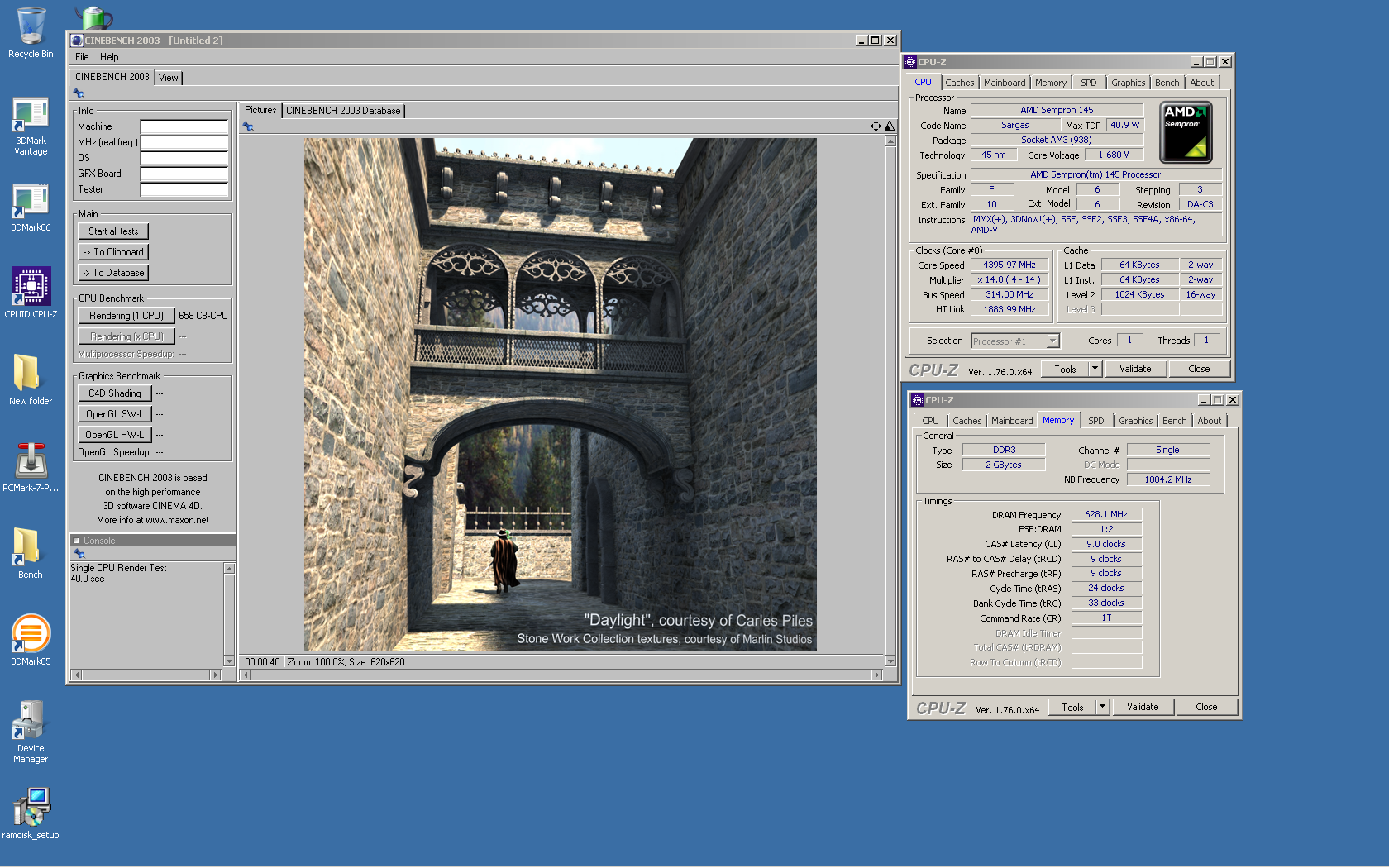Click the picture horizontal scrollbar right arrow

877,675
